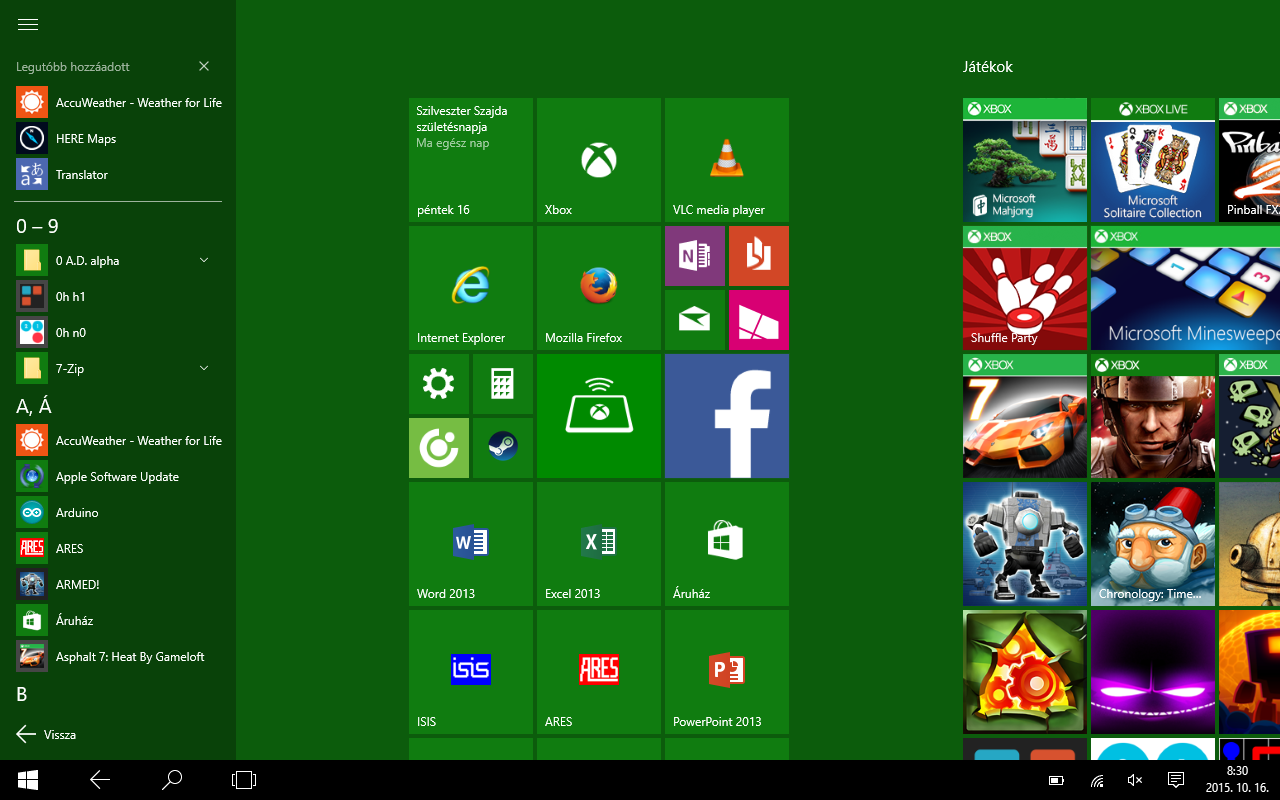This screenshot has width=1280, height=800.
Task: Open taskbar search magnifier
Action: click(x=172, y=780)
